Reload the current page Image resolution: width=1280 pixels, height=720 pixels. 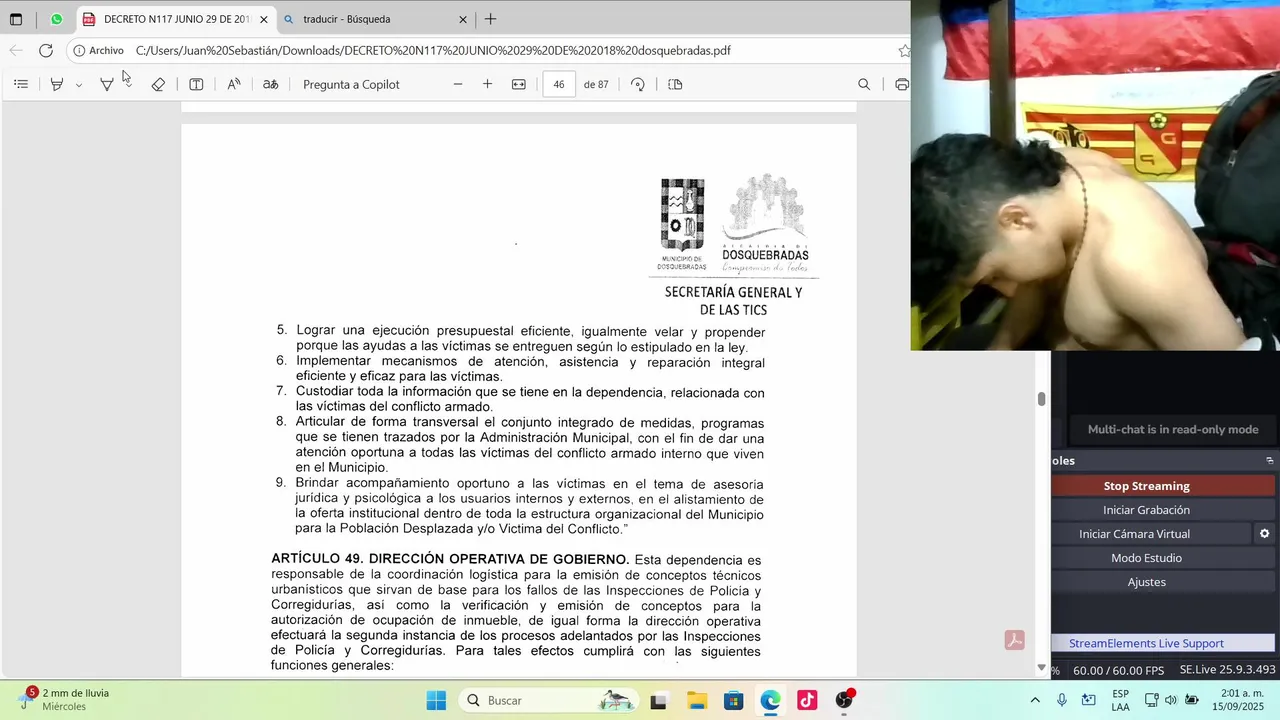pyautogui.click(x=46, y=50)
